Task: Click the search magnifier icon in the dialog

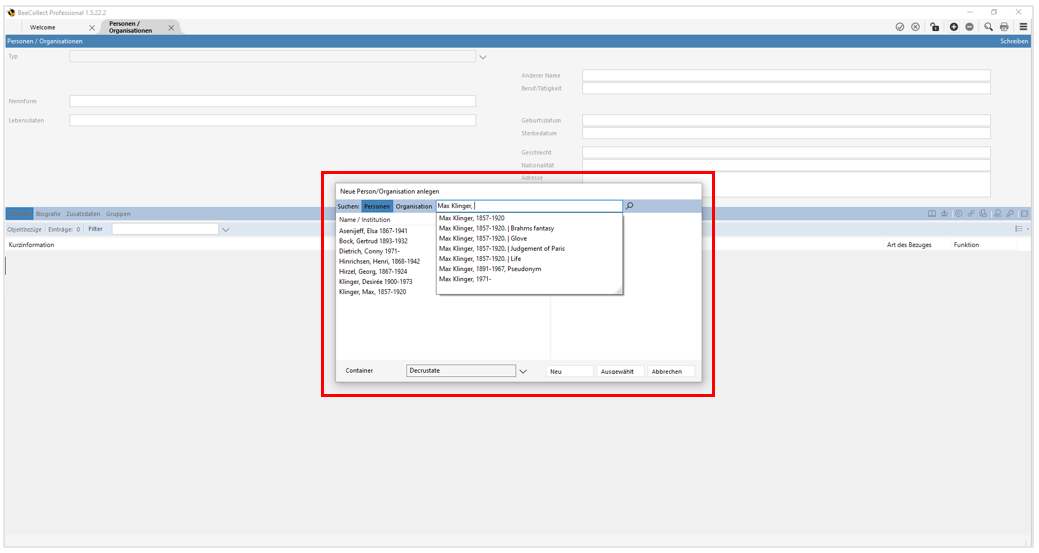Action: click(630, 206)
